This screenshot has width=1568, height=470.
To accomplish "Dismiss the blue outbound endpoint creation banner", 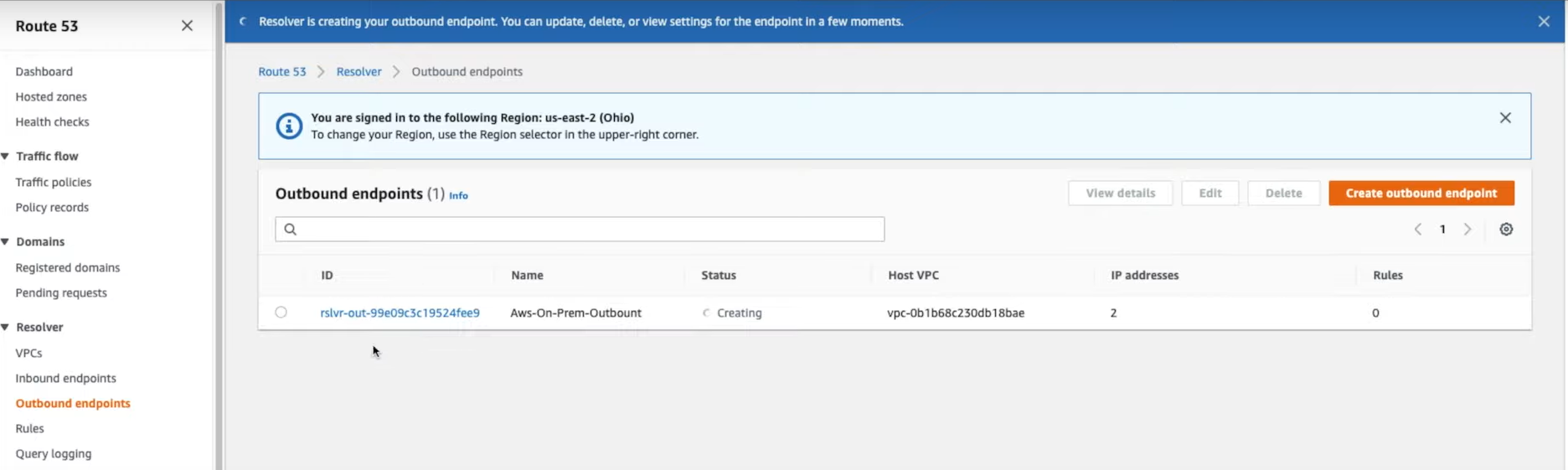I will coord(1544,22).
